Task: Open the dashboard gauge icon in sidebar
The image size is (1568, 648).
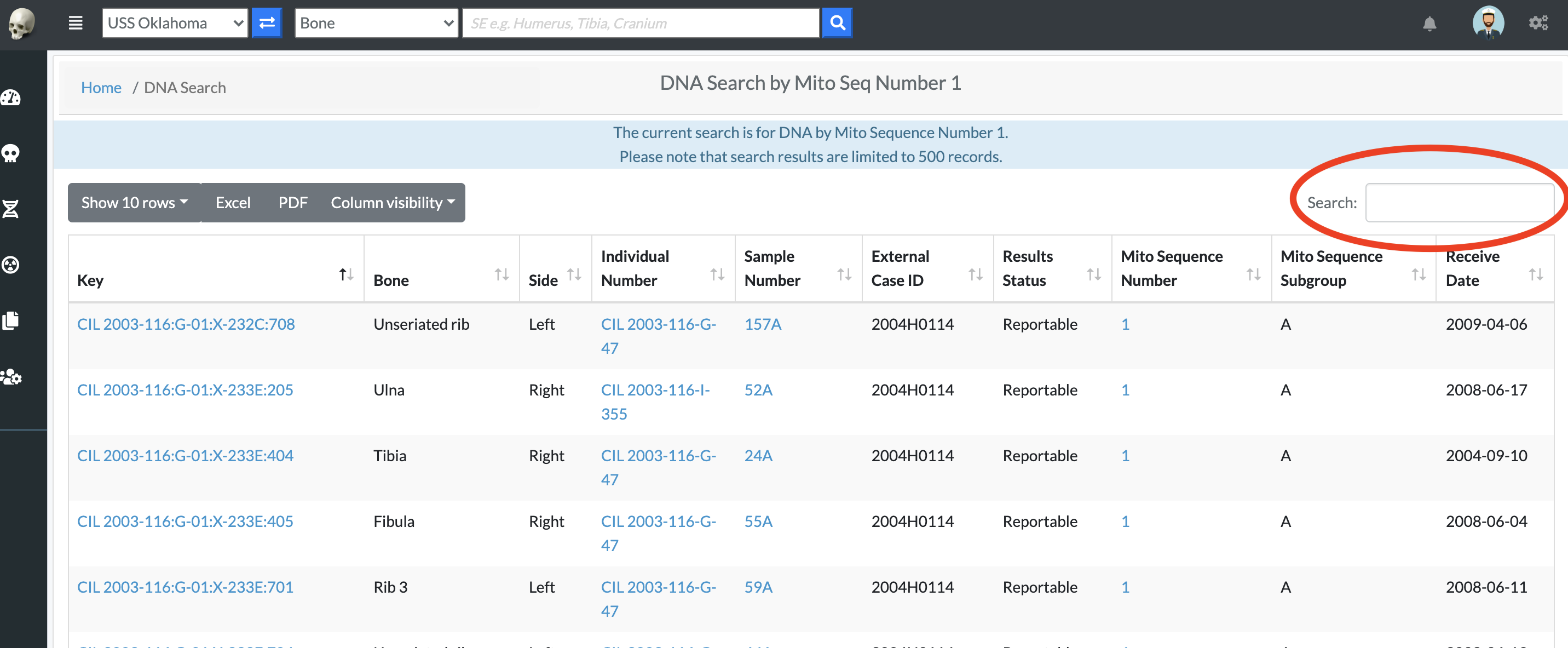Action: pyautogui.click(x=11, y=98)
